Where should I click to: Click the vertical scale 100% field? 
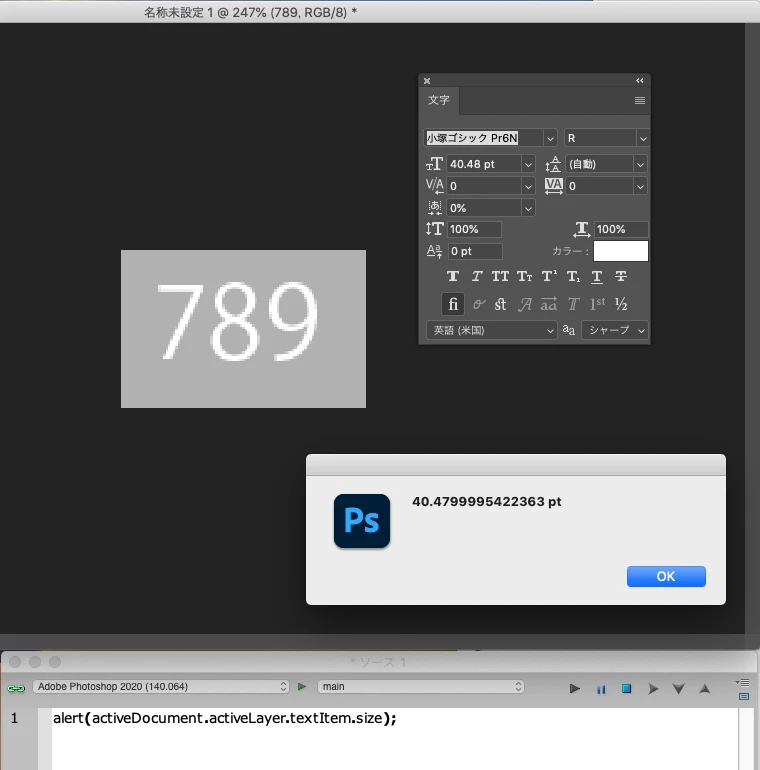click(x=474, y=229)
